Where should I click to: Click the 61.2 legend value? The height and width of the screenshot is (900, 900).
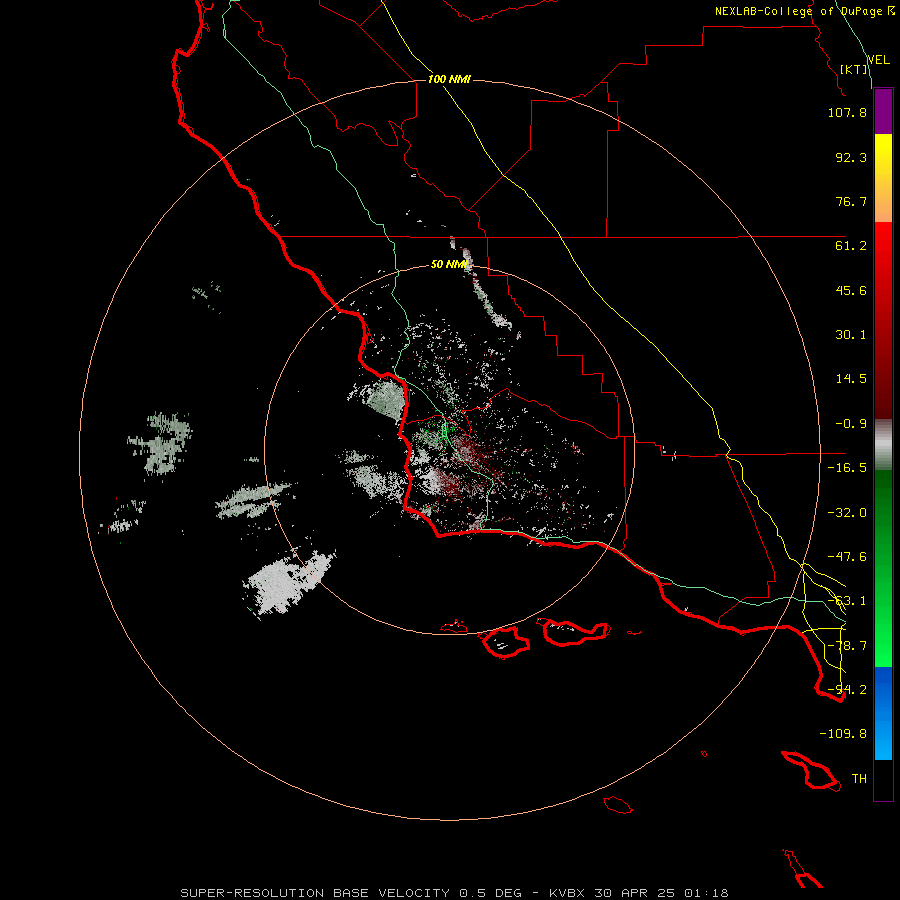(851, 246)
